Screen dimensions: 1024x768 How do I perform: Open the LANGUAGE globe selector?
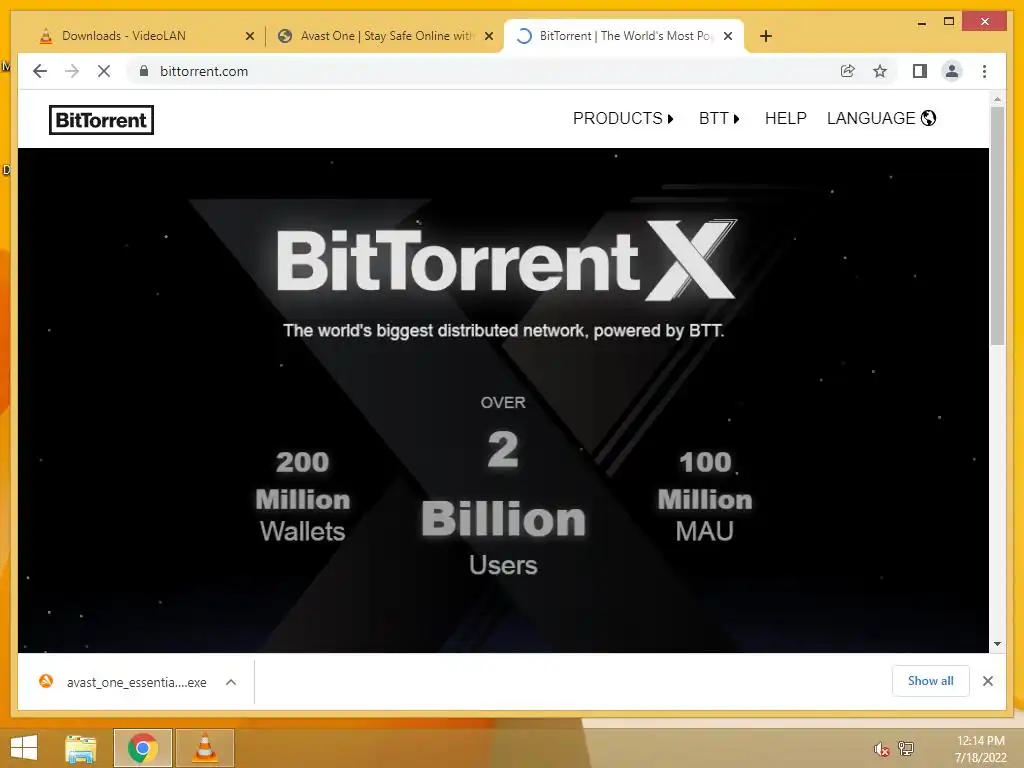(881, 118)
